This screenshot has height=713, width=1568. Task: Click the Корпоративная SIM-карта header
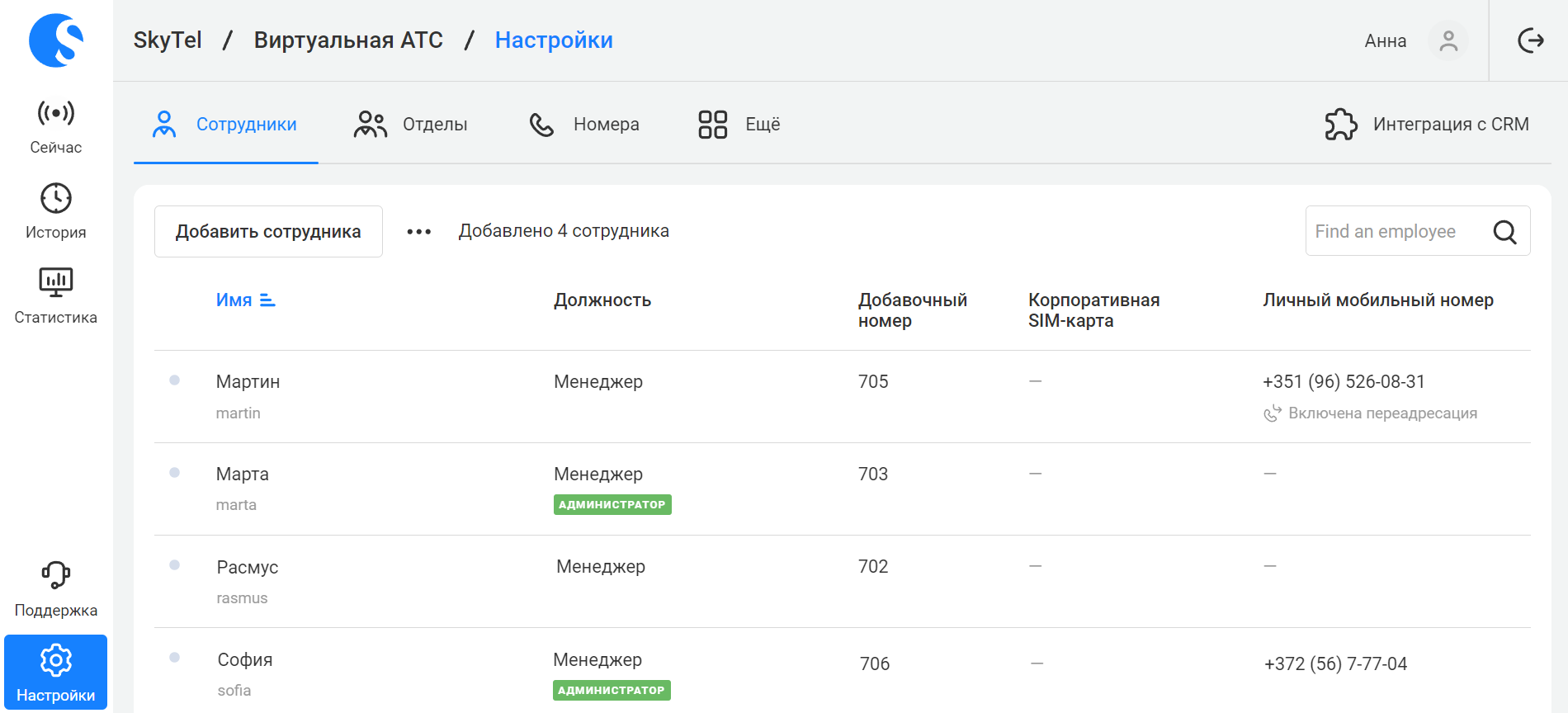pos(1094,310)
